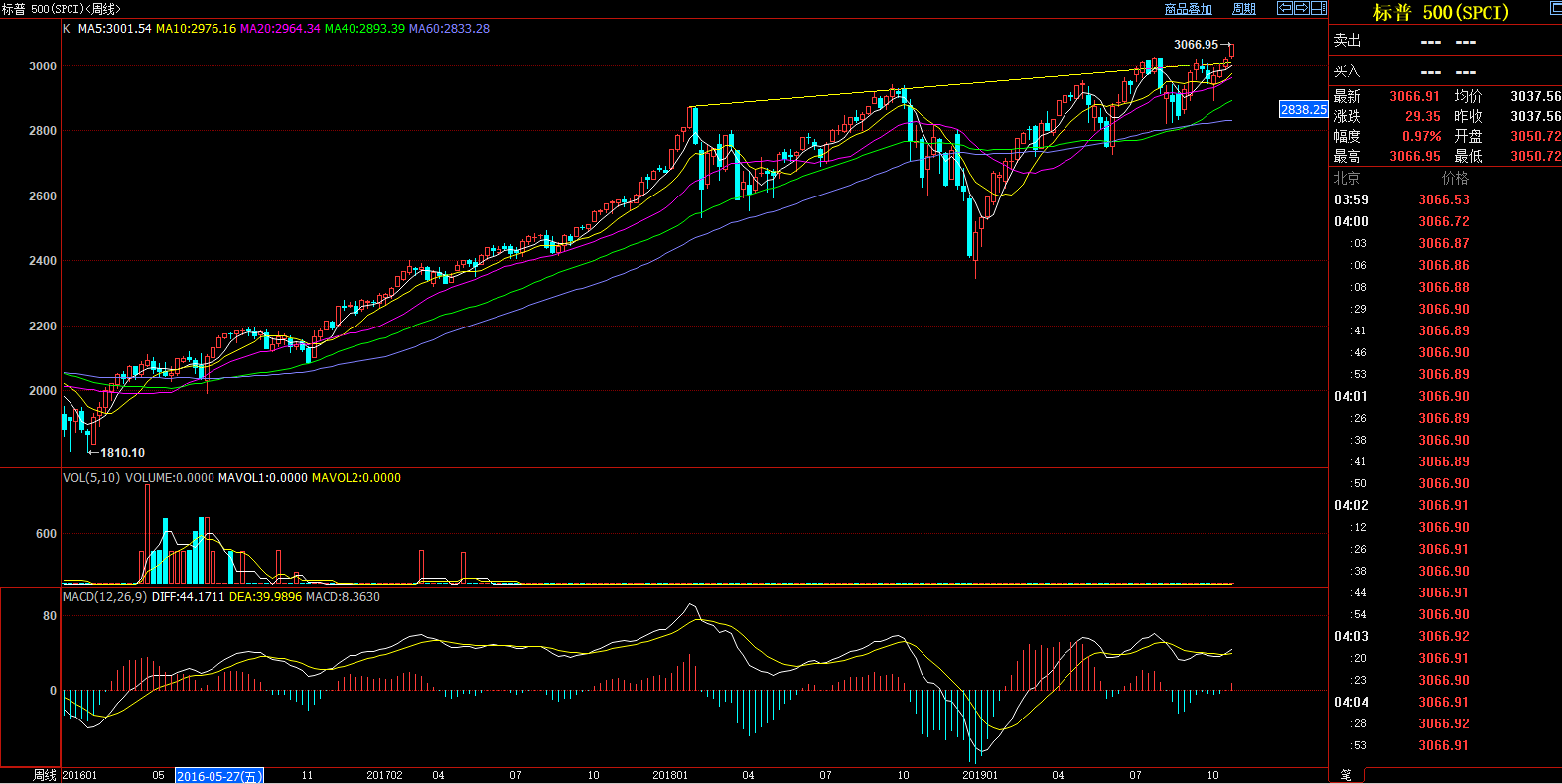Click the 2838.25 price axis marker

1304,109
